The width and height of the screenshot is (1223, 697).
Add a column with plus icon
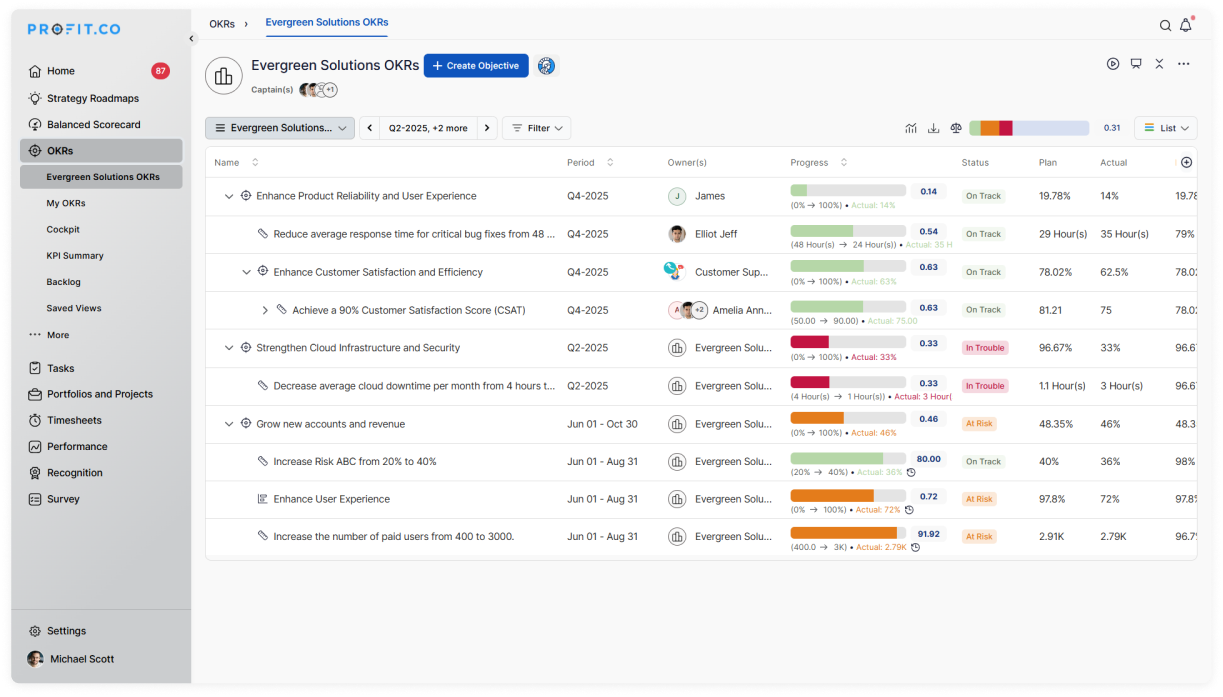(x=1187, y=162)
